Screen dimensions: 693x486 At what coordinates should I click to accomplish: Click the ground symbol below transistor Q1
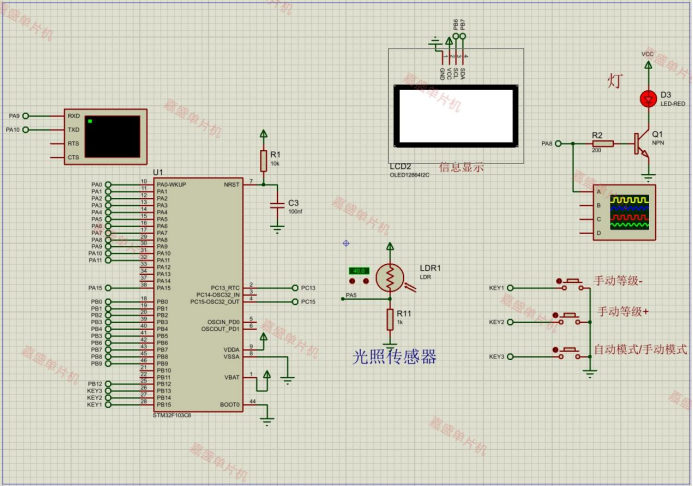point(648,178)
